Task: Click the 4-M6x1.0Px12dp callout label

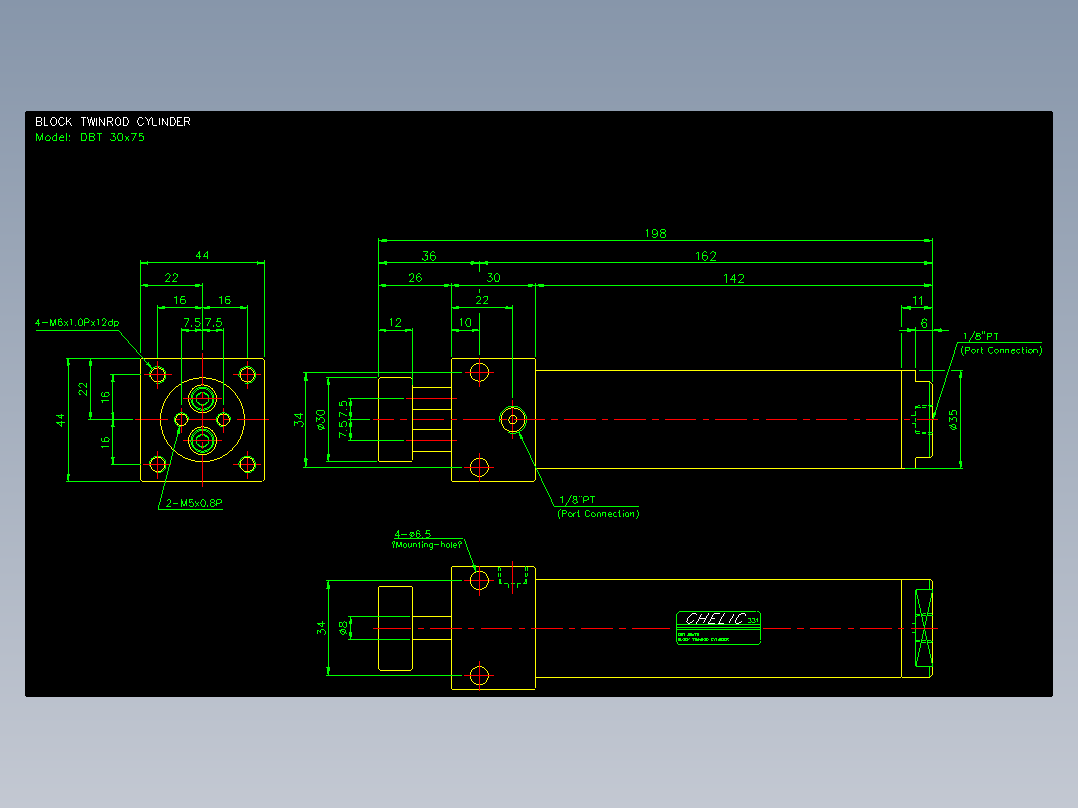Action: click(x=77, y=323)
